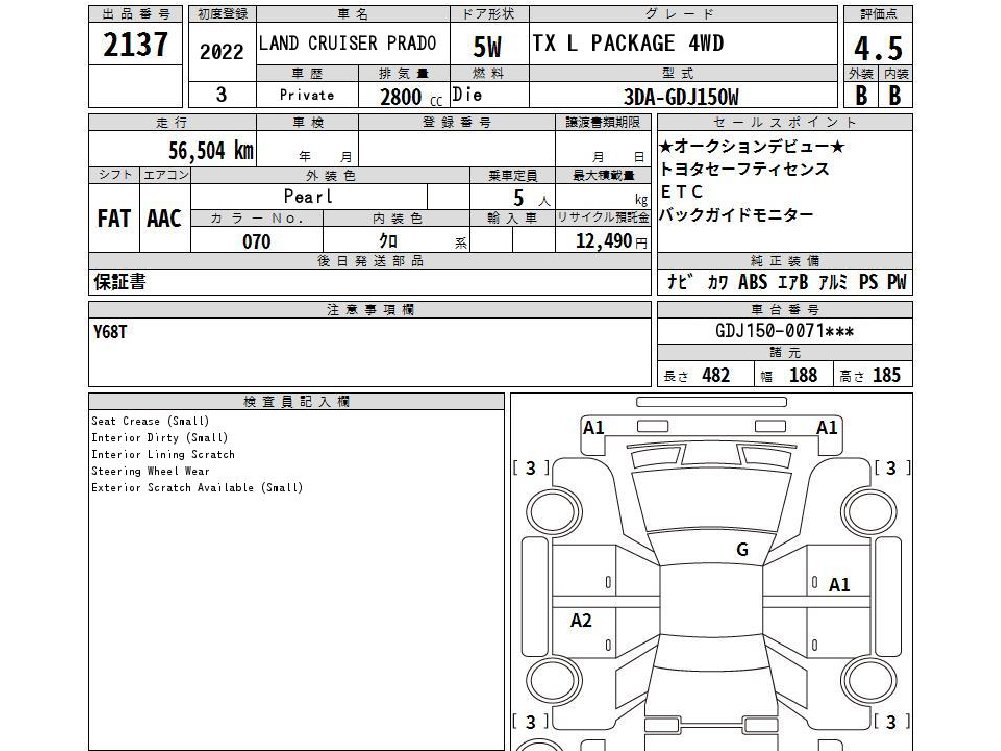Click the width value 188
Viewport: 1001px width, 751px height.
(802, 375)
